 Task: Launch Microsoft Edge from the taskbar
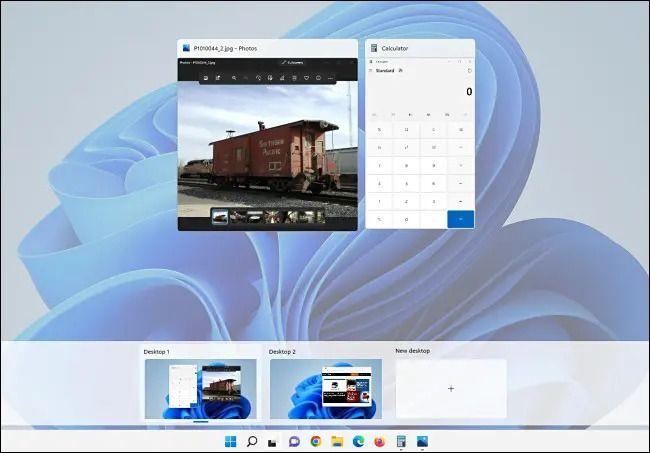point(359,441)
